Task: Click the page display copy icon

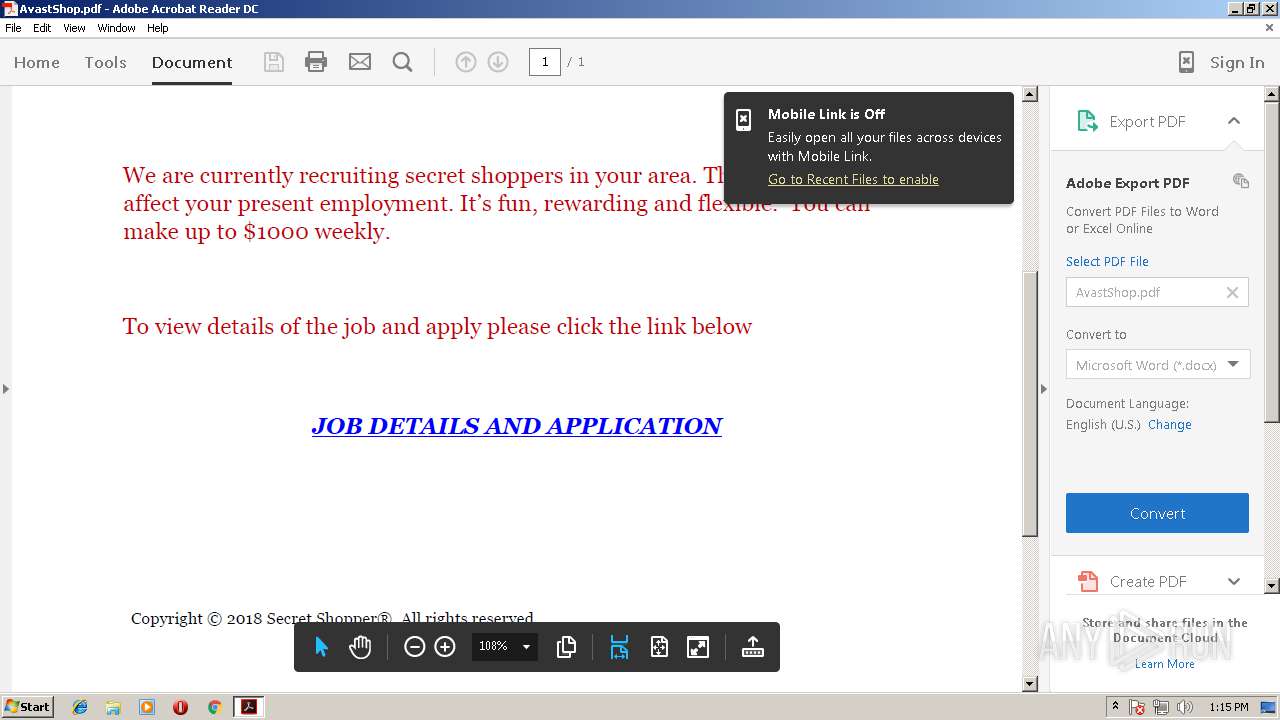Action: coord(566,647)
